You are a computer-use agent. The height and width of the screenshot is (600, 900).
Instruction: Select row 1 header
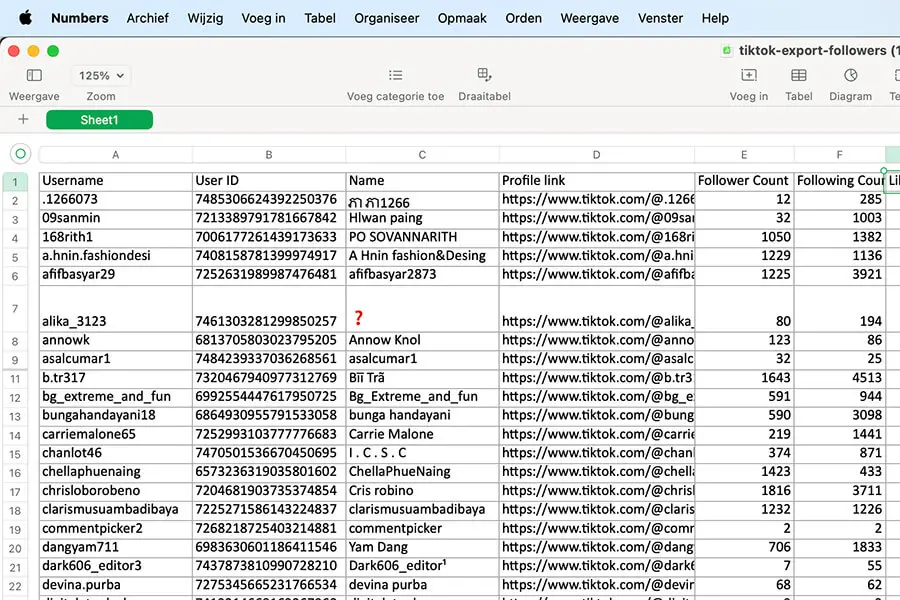pyautogui.click(x=15, y=182)
